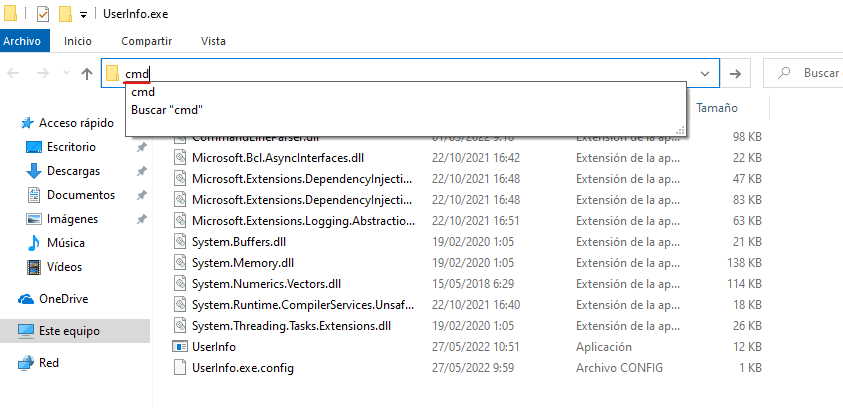843x408 pixels.
Task: Click the Red network icon
Action: pyautogui.click(x=26, y=363)
